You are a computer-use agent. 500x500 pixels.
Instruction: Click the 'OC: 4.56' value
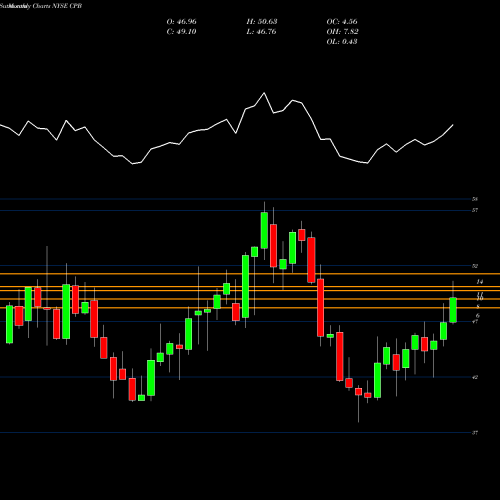pyautogui.click(x=342, y=22)
